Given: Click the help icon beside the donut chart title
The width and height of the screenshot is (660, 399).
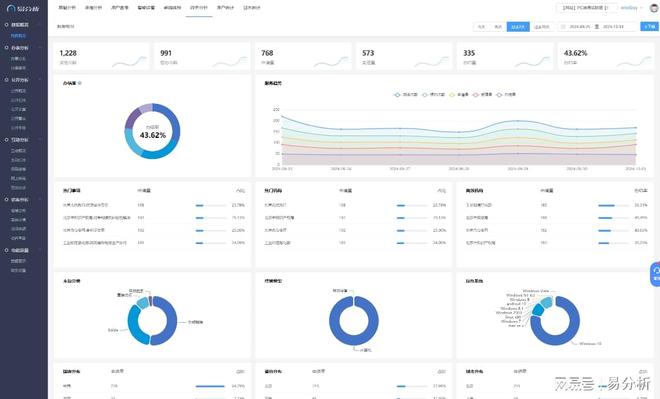Looking at the screenshot, I should 80,83.
